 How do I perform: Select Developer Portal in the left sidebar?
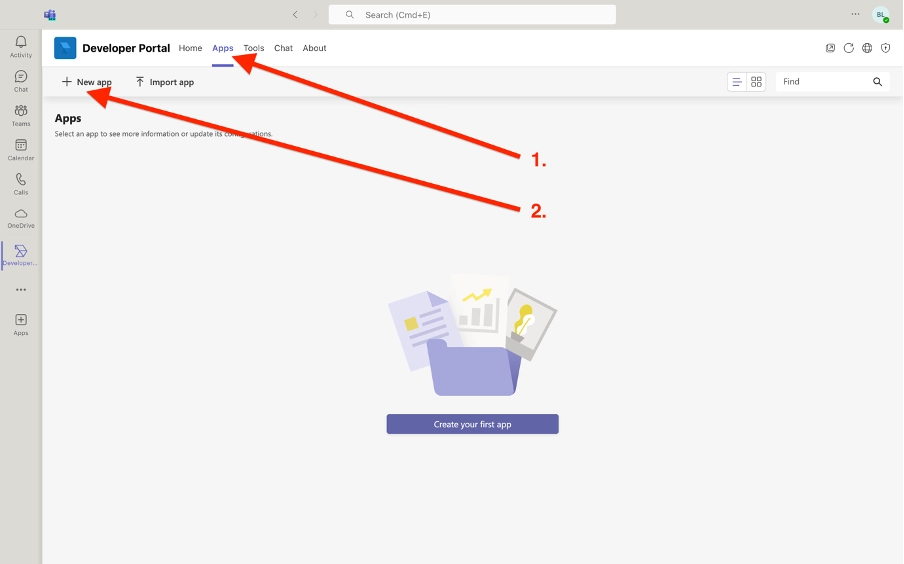point(21,255)
